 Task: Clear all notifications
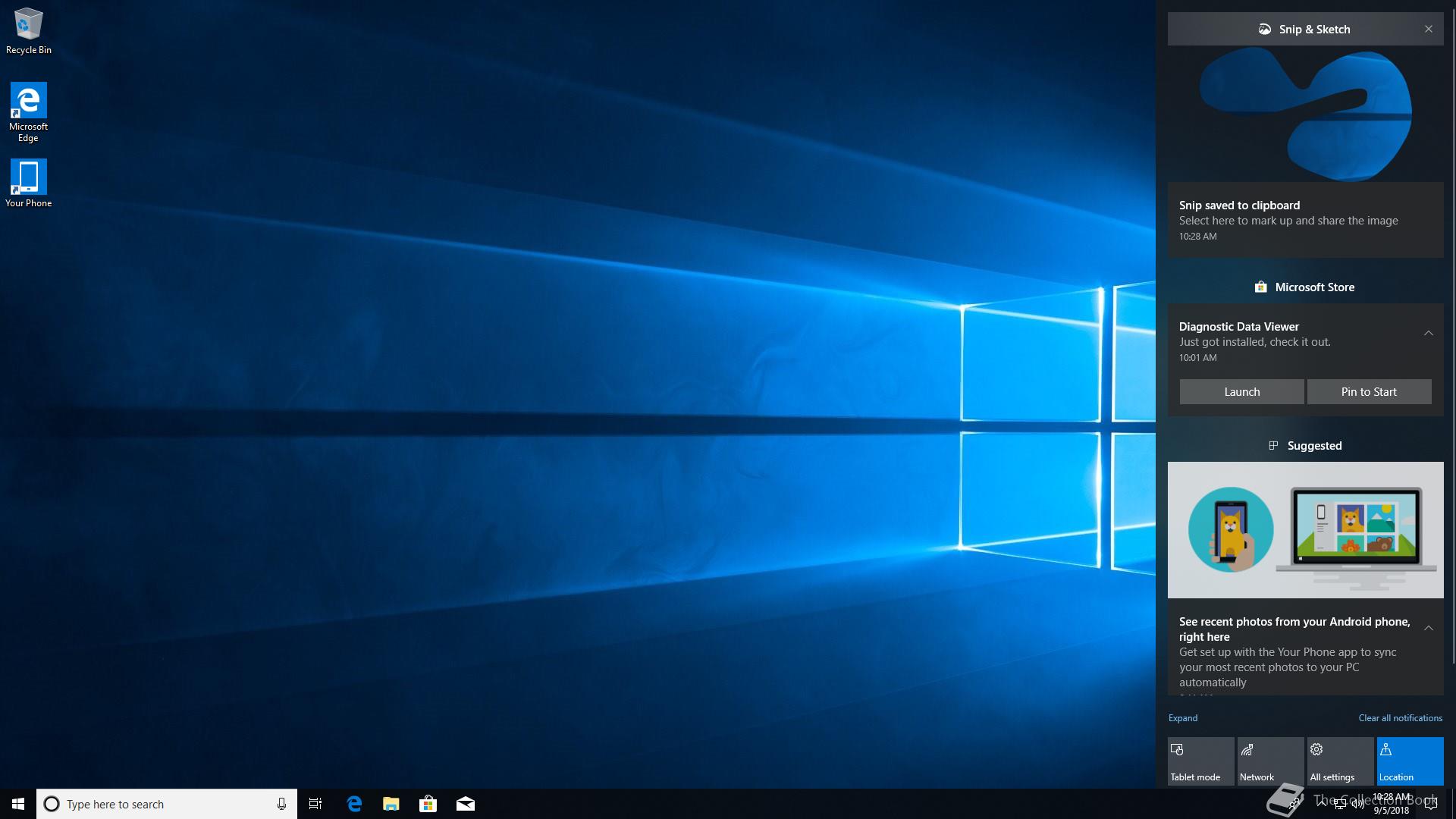[x=1401, y=718]
